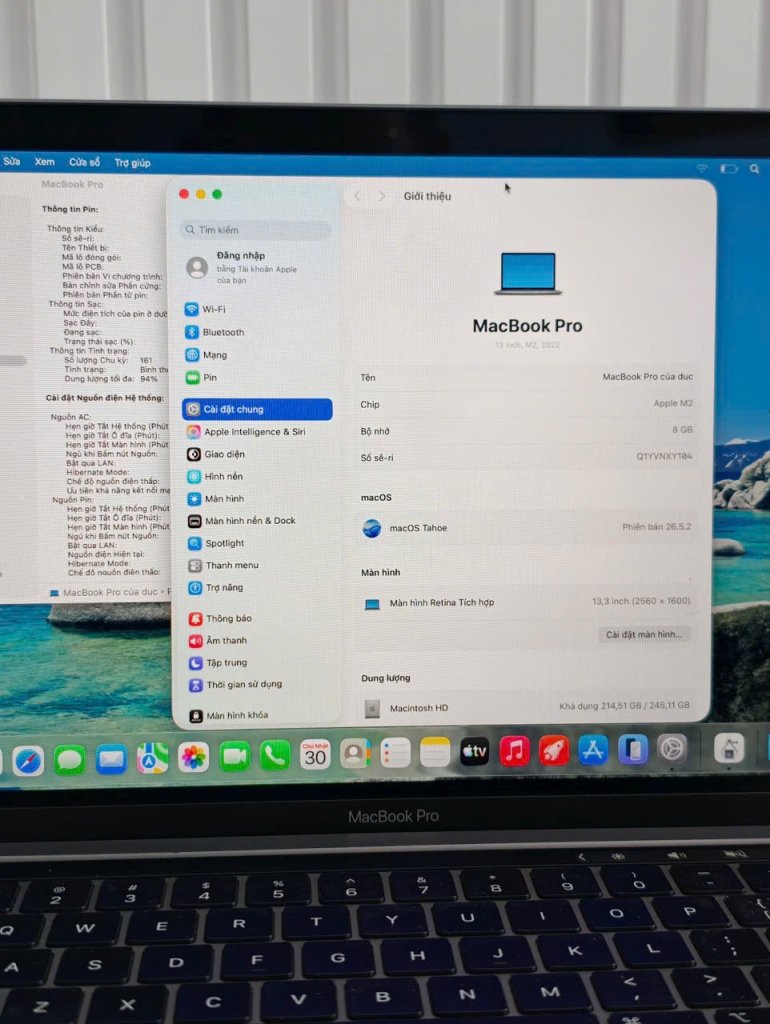This screenshot has height=1024, width=770.
Task: Open Reminders from the Dock
Action: click(x=395, y=753)
